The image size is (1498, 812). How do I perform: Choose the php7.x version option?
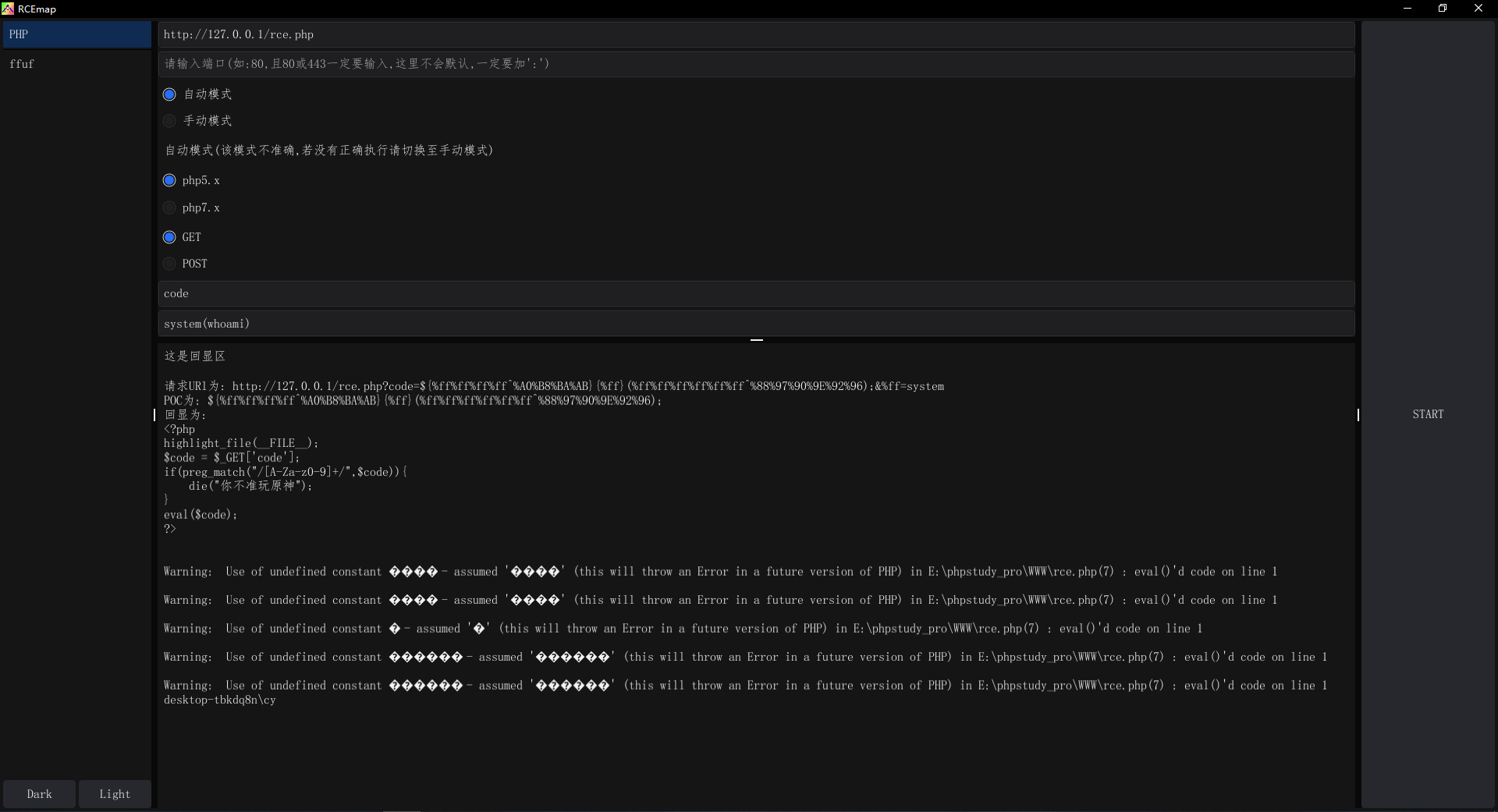[169, 208]
